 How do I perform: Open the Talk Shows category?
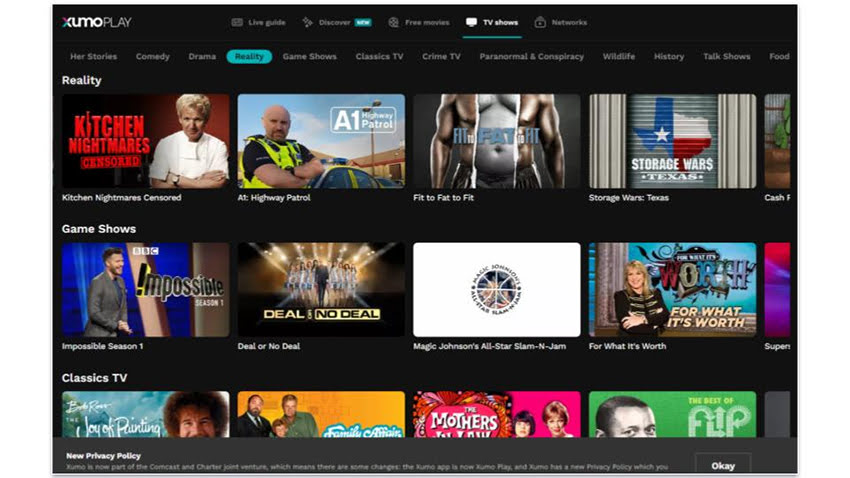click(x=726, y=56)
